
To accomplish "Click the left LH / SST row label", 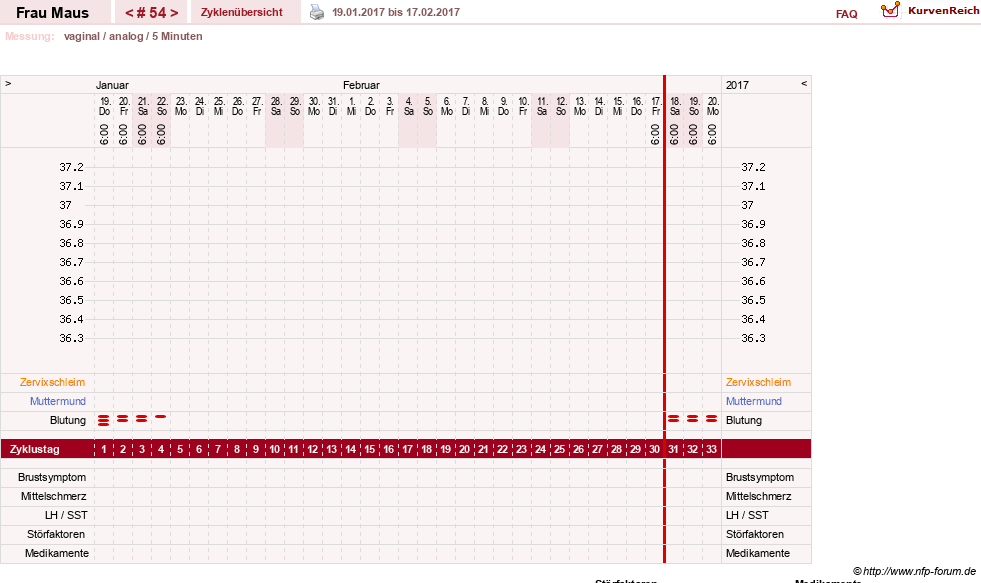I will pyautogui.click(x=66, y=515).
